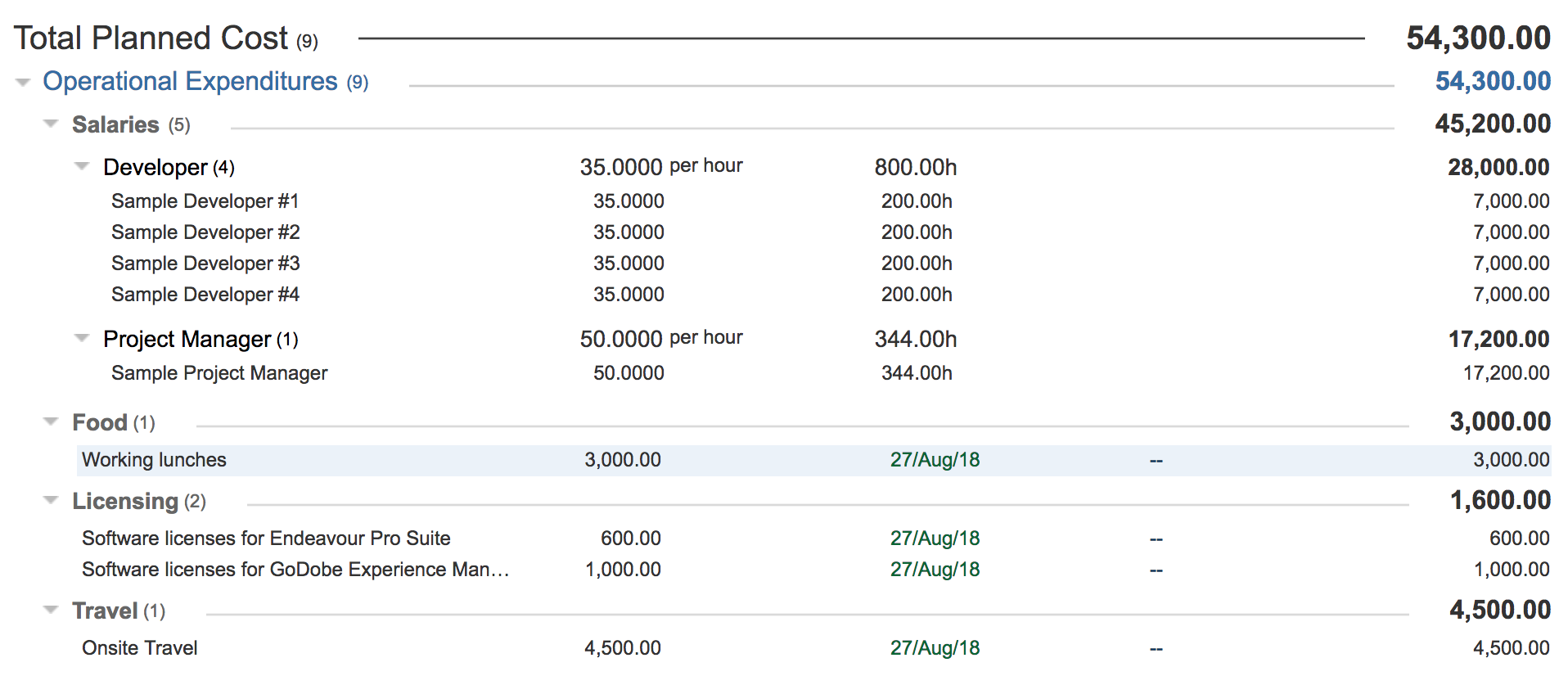Collapse the Food category

pyautogui.click(x=51, y=421)
